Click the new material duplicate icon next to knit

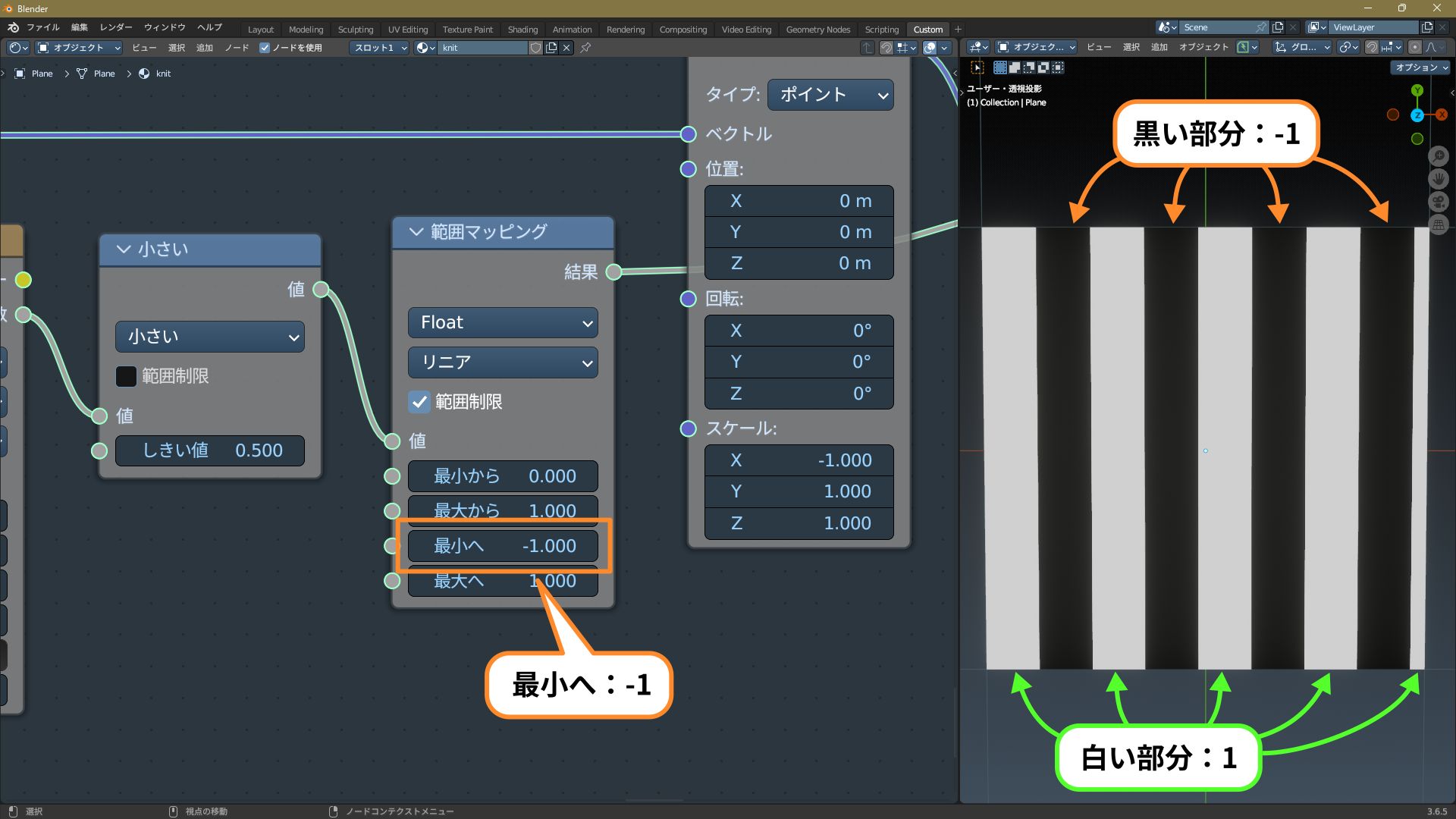551,48
